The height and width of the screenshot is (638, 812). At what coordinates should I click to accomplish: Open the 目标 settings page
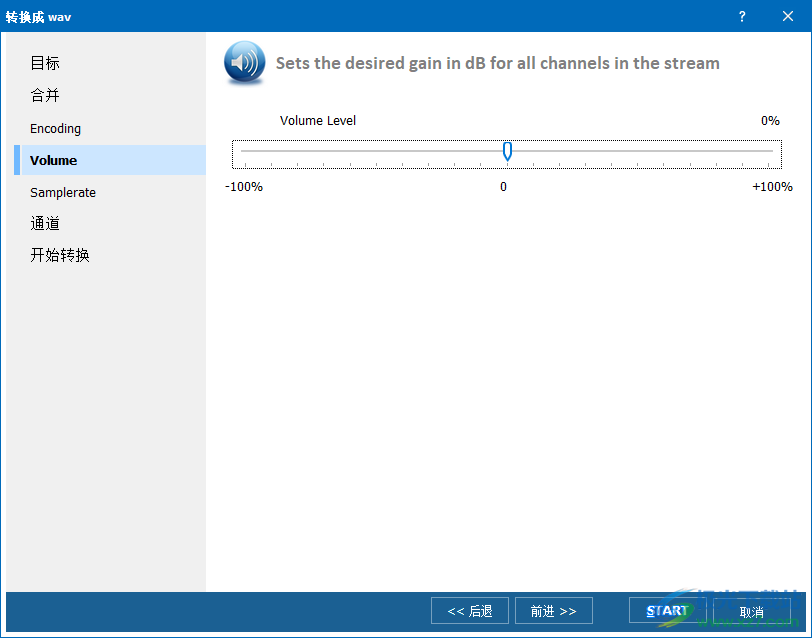pos(45,63)
